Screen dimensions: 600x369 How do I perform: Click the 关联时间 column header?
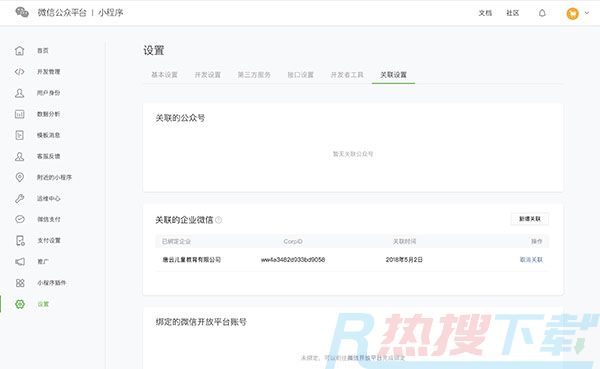coord(404,242)
